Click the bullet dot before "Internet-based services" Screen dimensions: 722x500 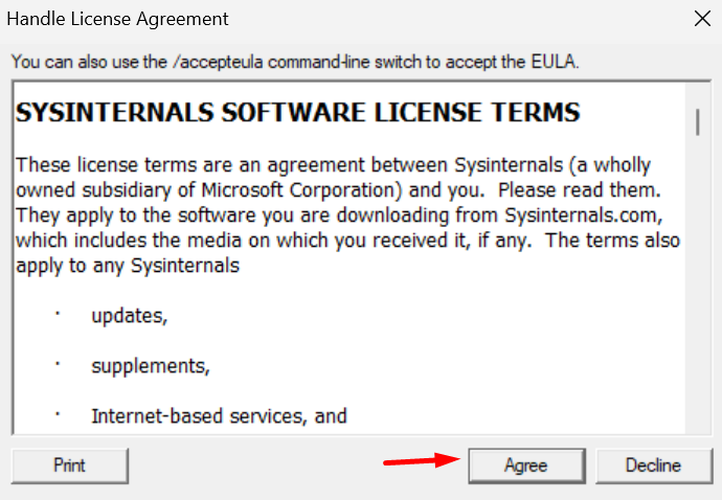[58, 414]
